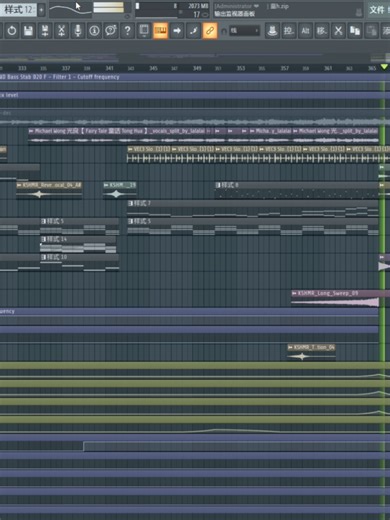Click the speech bubble icon in toolbar

coord(111,31)
